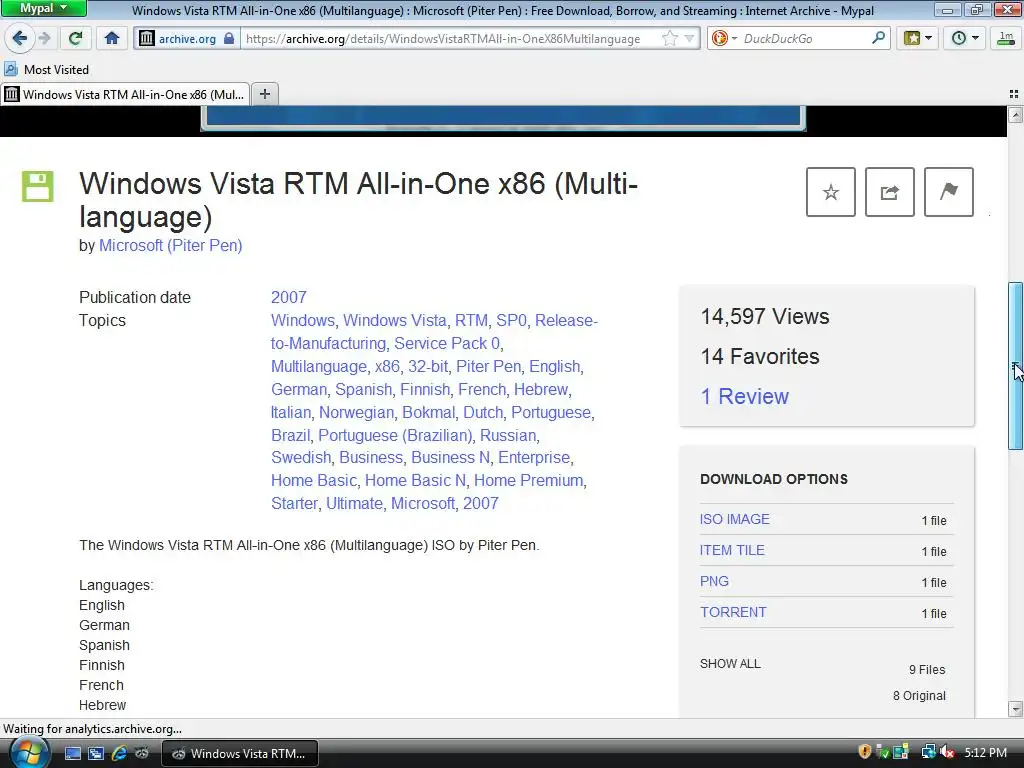Click the Enterprise topic link
This screenshot has height=768, width=1024.
(534, 458)
